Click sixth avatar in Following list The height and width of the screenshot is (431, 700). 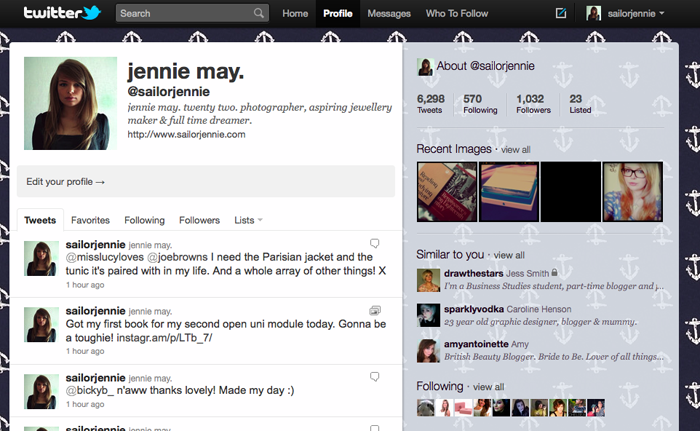[520, 408]
